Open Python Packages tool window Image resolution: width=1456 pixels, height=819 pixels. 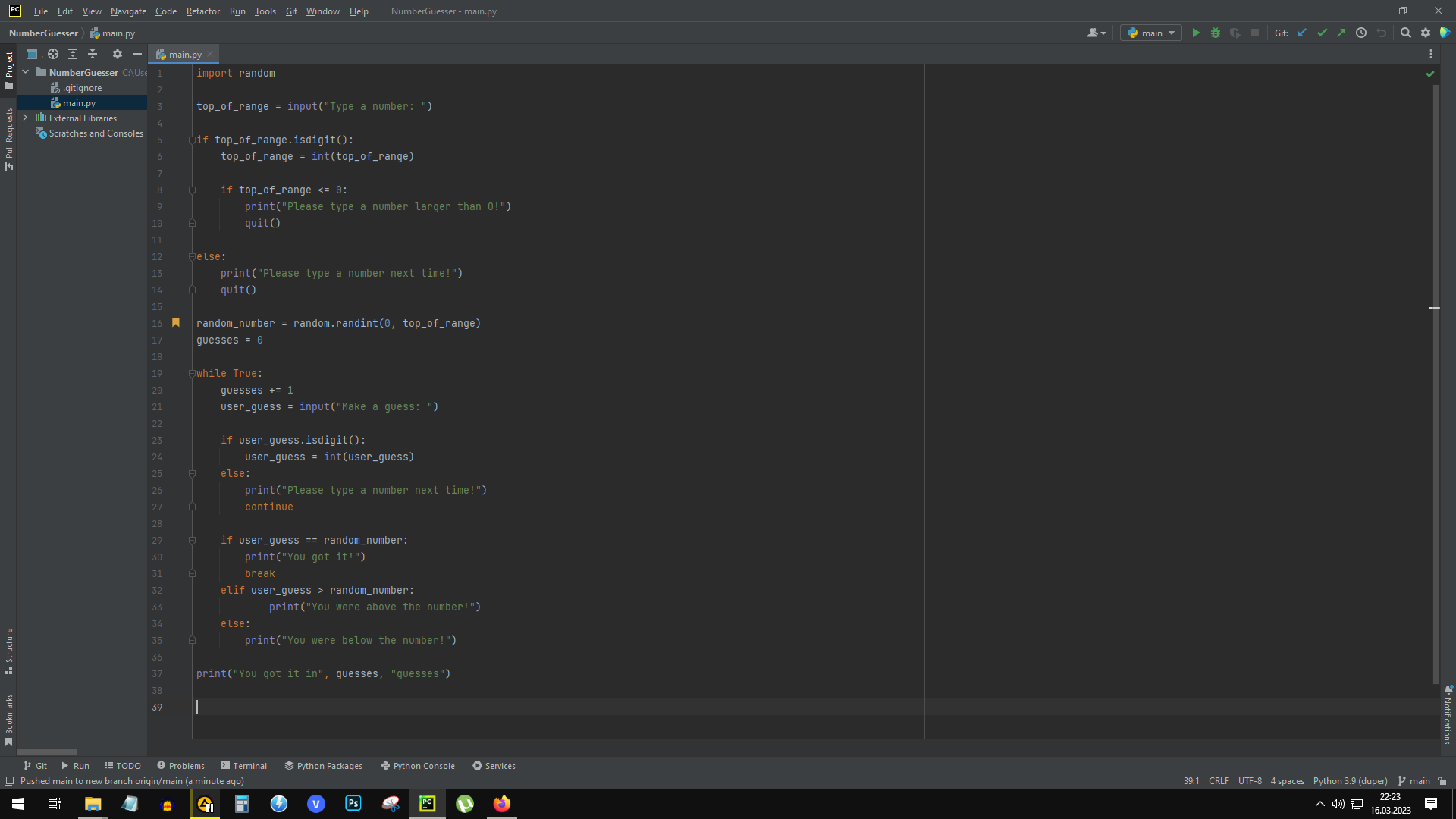[324, 766]
